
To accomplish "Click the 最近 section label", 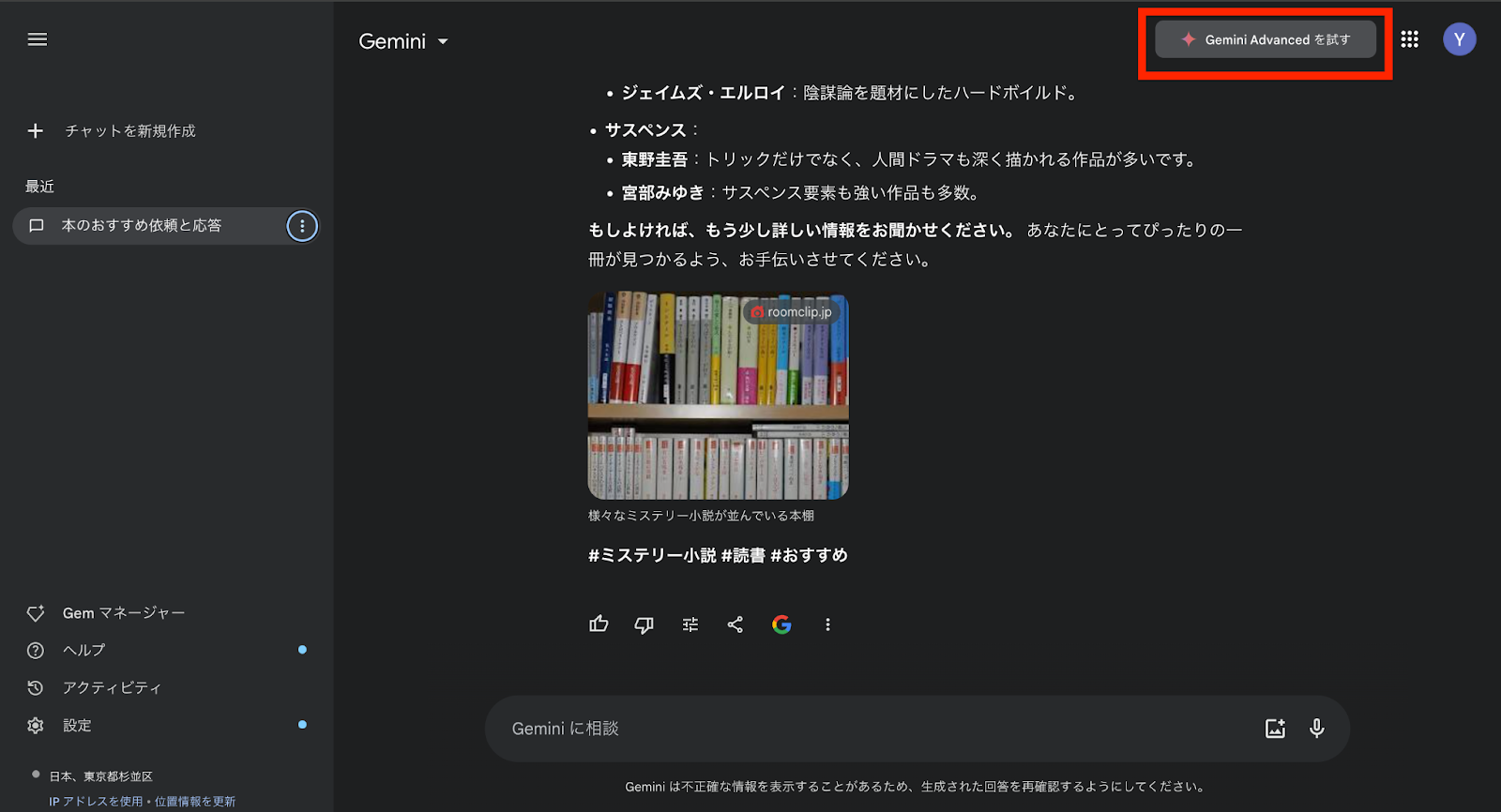I will 39,187.
